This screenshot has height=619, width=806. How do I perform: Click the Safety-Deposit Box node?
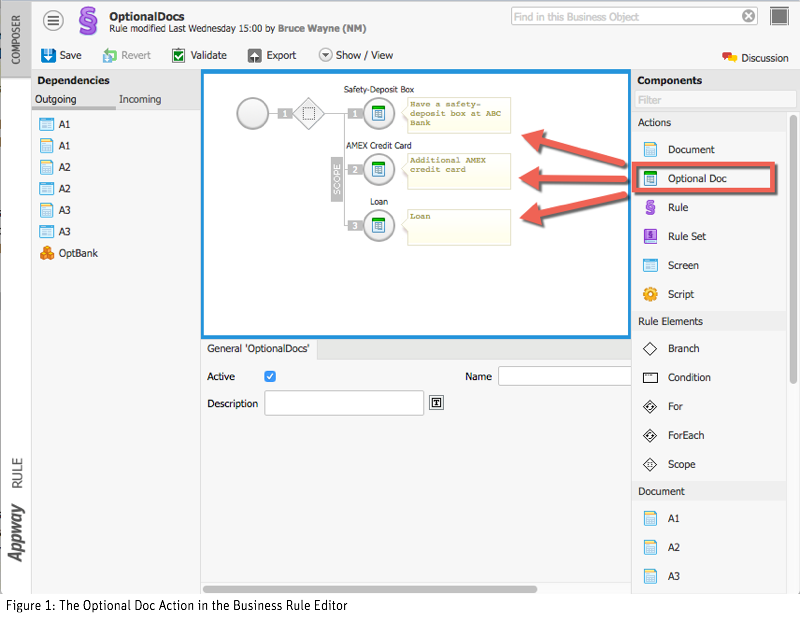coord(378,114)
